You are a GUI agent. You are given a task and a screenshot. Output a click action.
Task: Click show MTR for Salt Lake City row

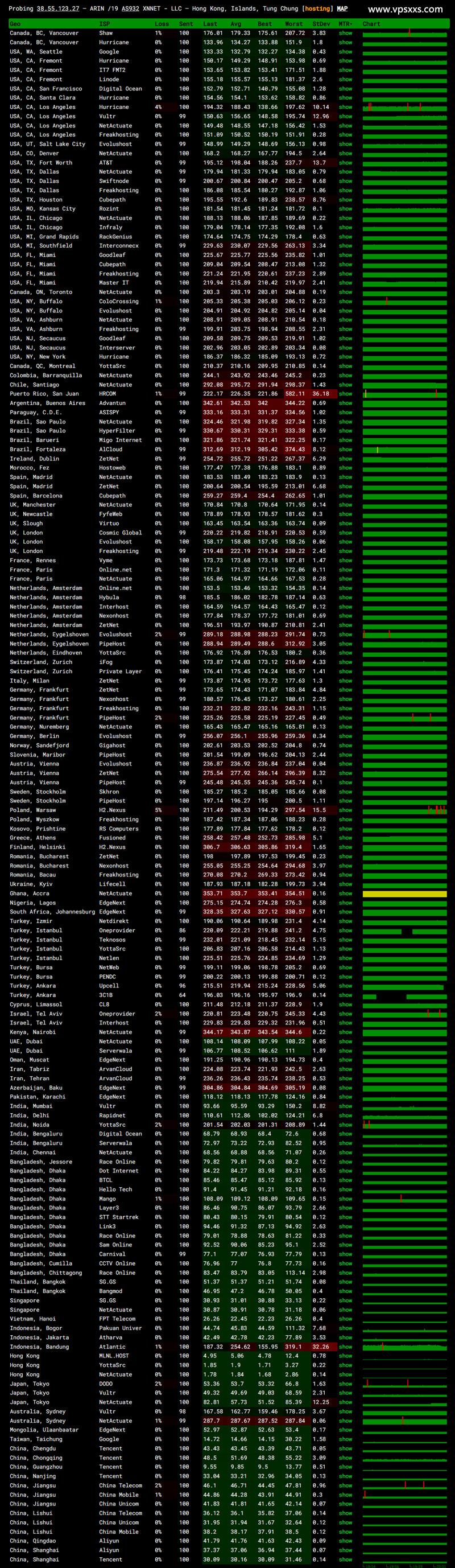[345, 144]
